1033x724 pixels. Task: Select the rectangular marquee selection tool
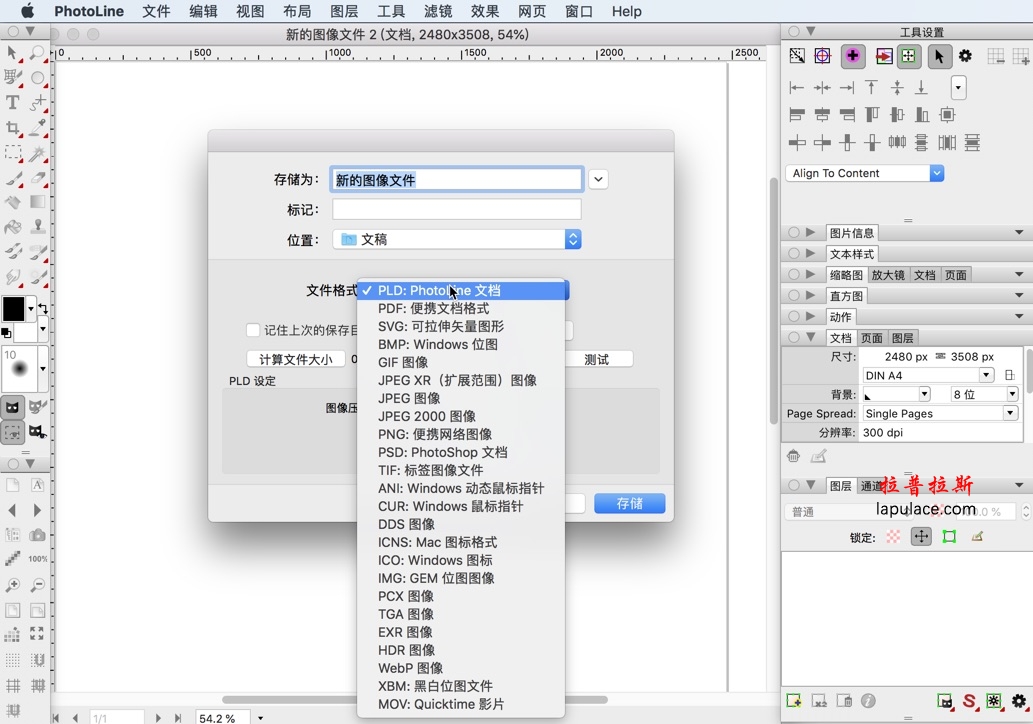[12, 153]
